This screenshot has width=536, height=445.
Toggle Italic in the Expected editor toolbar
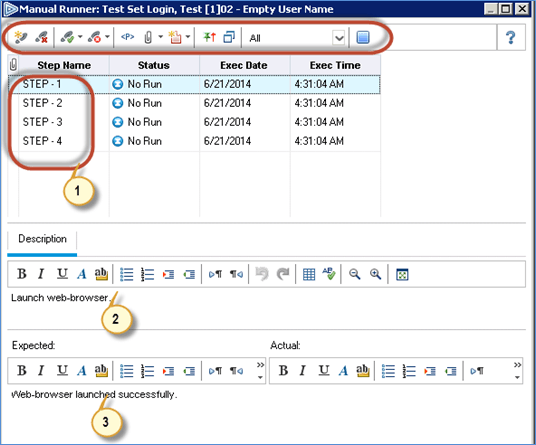point(41,370)
